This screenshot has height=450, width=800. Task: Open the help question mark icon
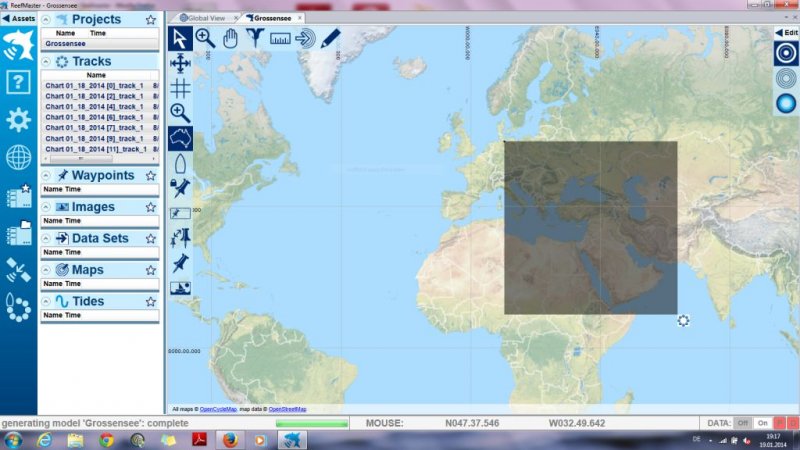pos(18,82)
